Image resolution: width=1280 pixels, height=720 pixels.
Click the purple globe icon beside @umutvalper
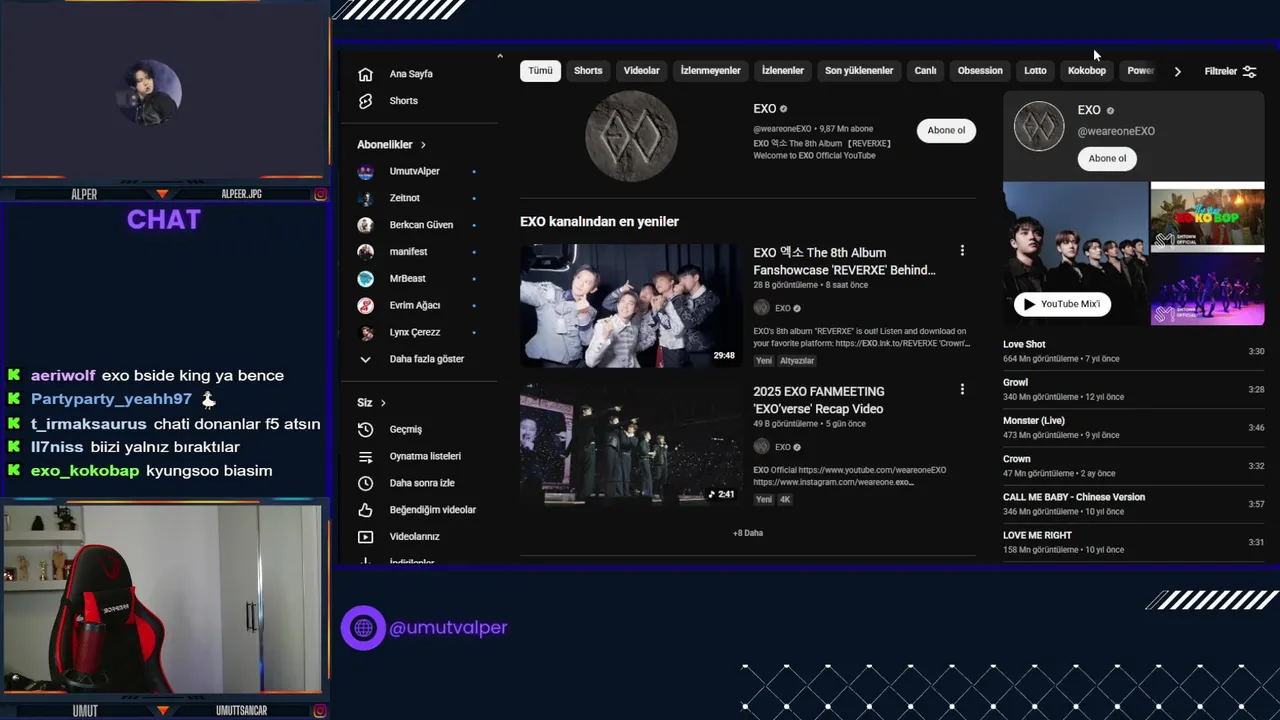tap(363, 628)
